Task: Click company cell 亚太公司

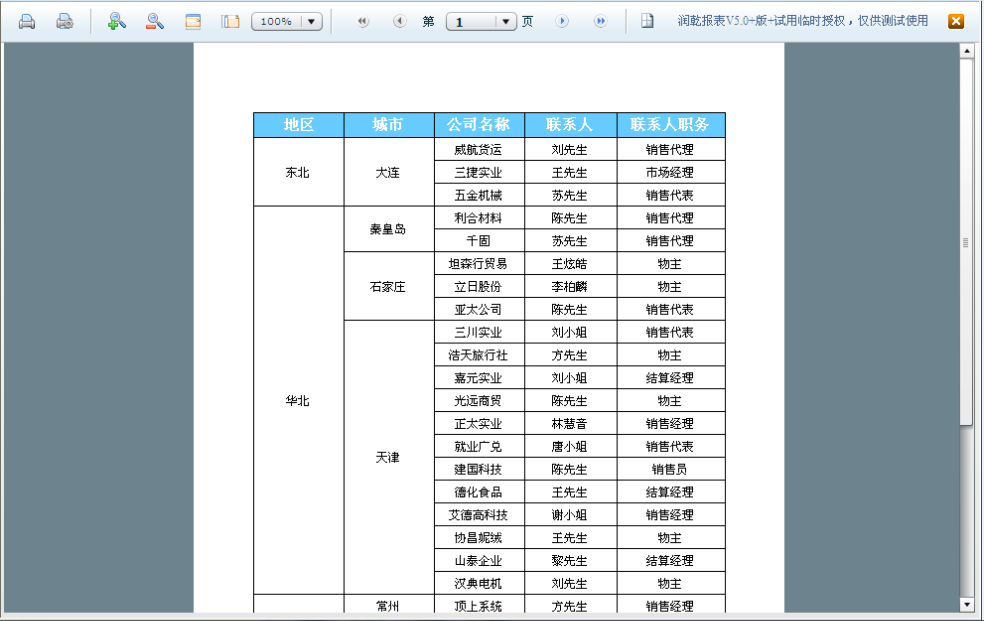Action: (479, 309)
